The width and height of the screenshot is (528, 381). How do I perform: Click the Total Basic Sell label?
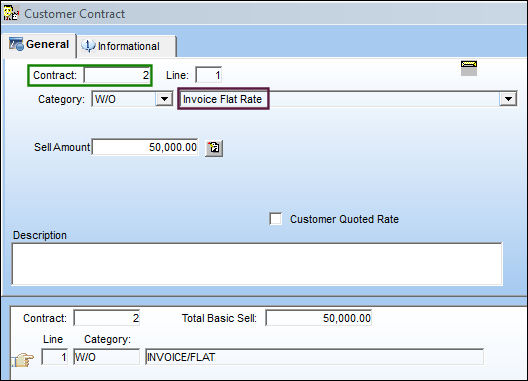coord(219,318)
